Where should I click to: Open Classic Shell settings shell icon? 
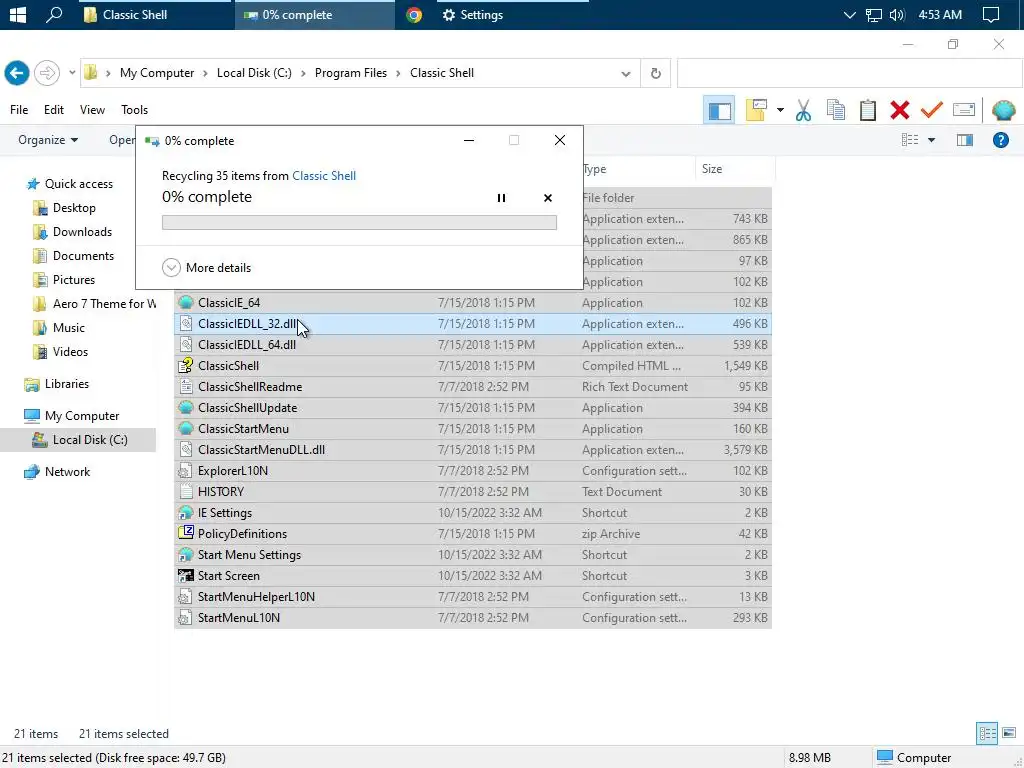[x=1003, y=110]
